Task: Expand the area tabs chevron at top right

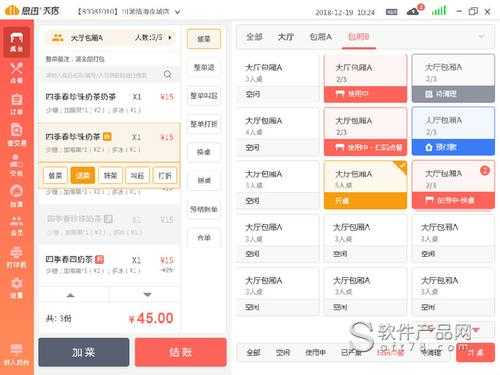Action: pyautogui.click(x=481, y=36)
